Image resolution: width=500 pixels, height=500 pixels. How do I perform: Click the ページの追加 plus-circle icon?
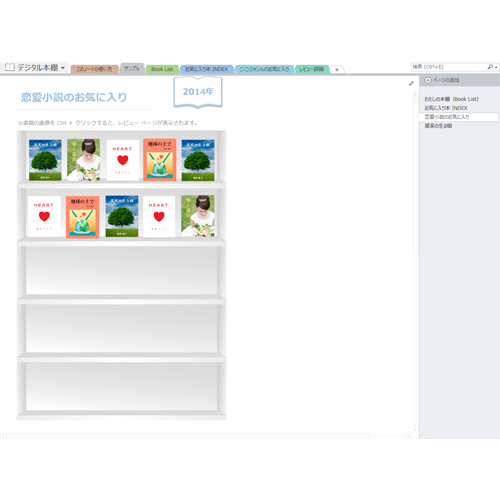(x=428, y=80)
